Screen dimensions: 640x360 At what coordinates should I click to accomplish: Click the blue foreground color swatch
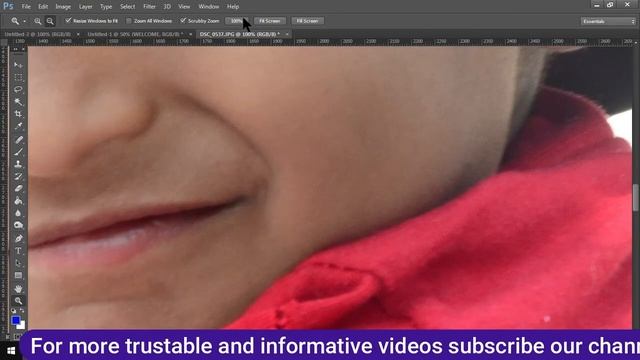coord(16,320)
